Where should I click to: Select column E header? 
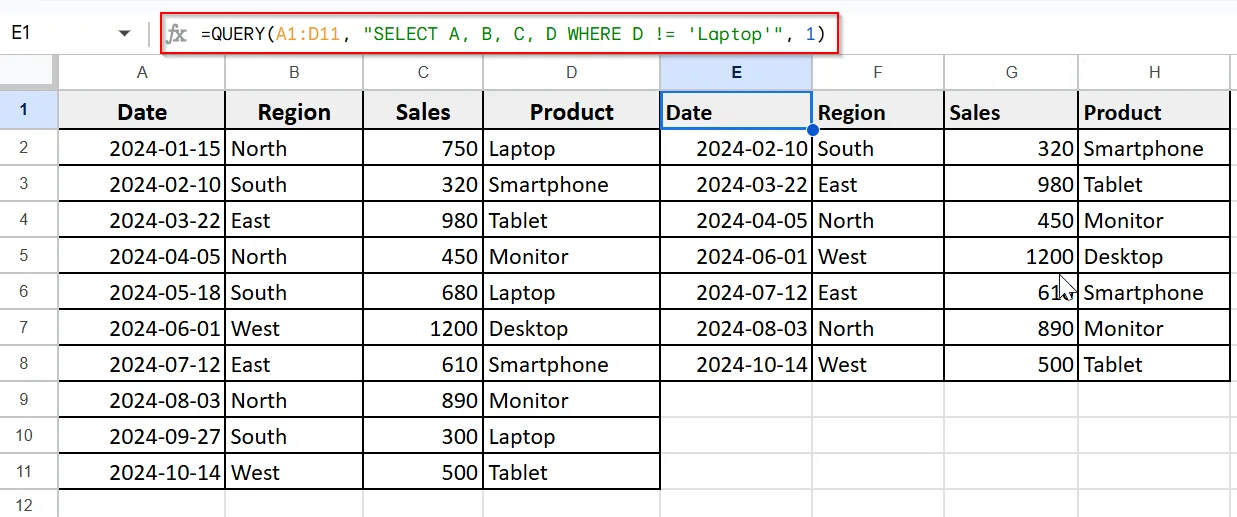pos(736,72)
